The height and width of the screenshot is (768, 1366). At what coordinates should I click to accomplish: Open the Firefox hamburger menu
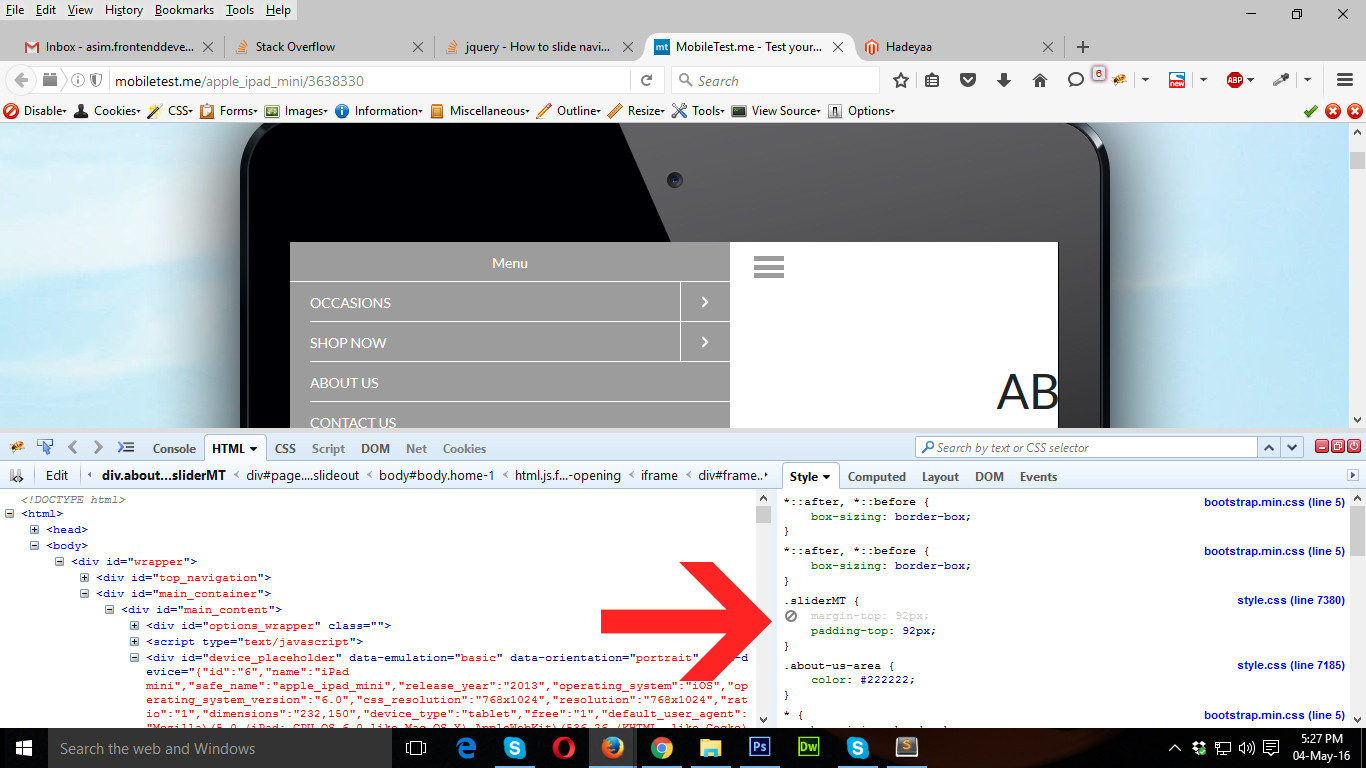click(1345, 80)
